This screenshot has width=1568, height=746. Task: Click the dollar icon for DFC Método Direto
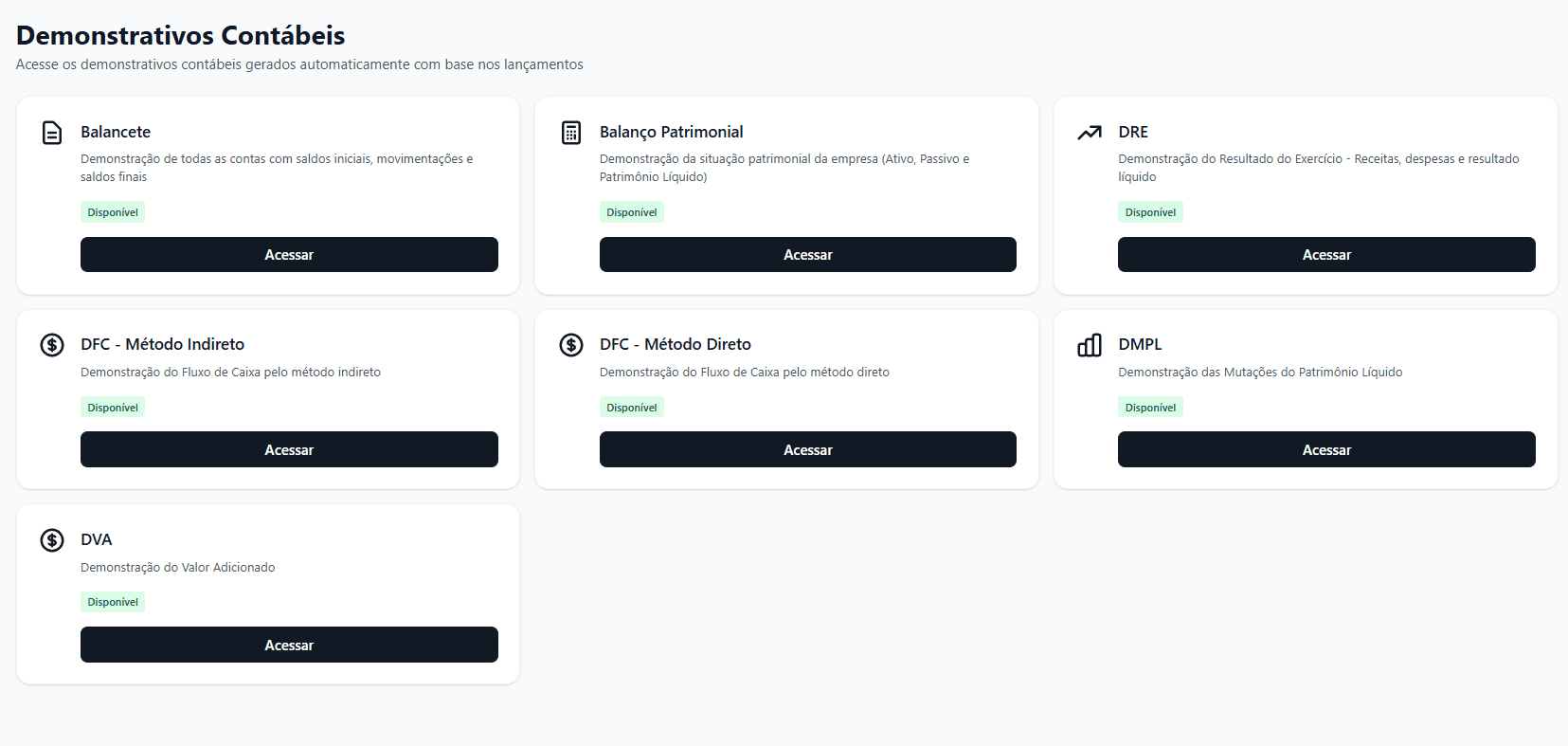(x=571, y=345)
